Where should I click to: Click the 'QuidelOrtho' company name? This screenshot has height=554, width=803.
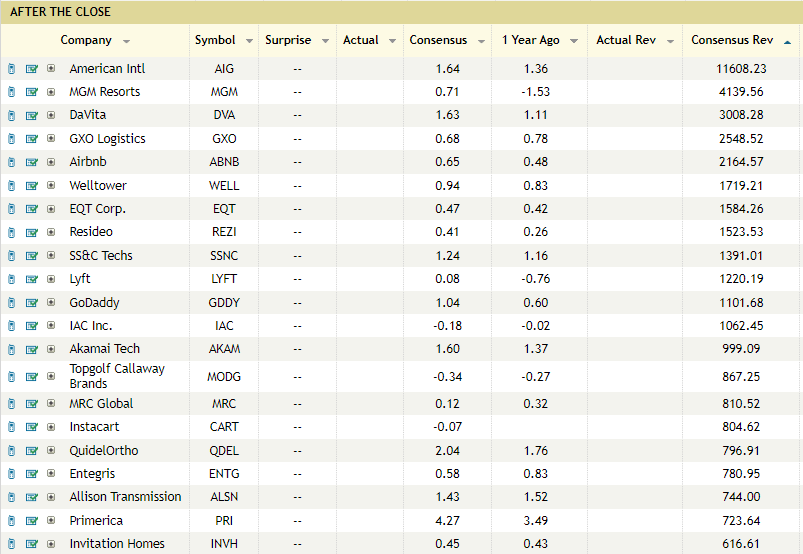pos(104,451)
